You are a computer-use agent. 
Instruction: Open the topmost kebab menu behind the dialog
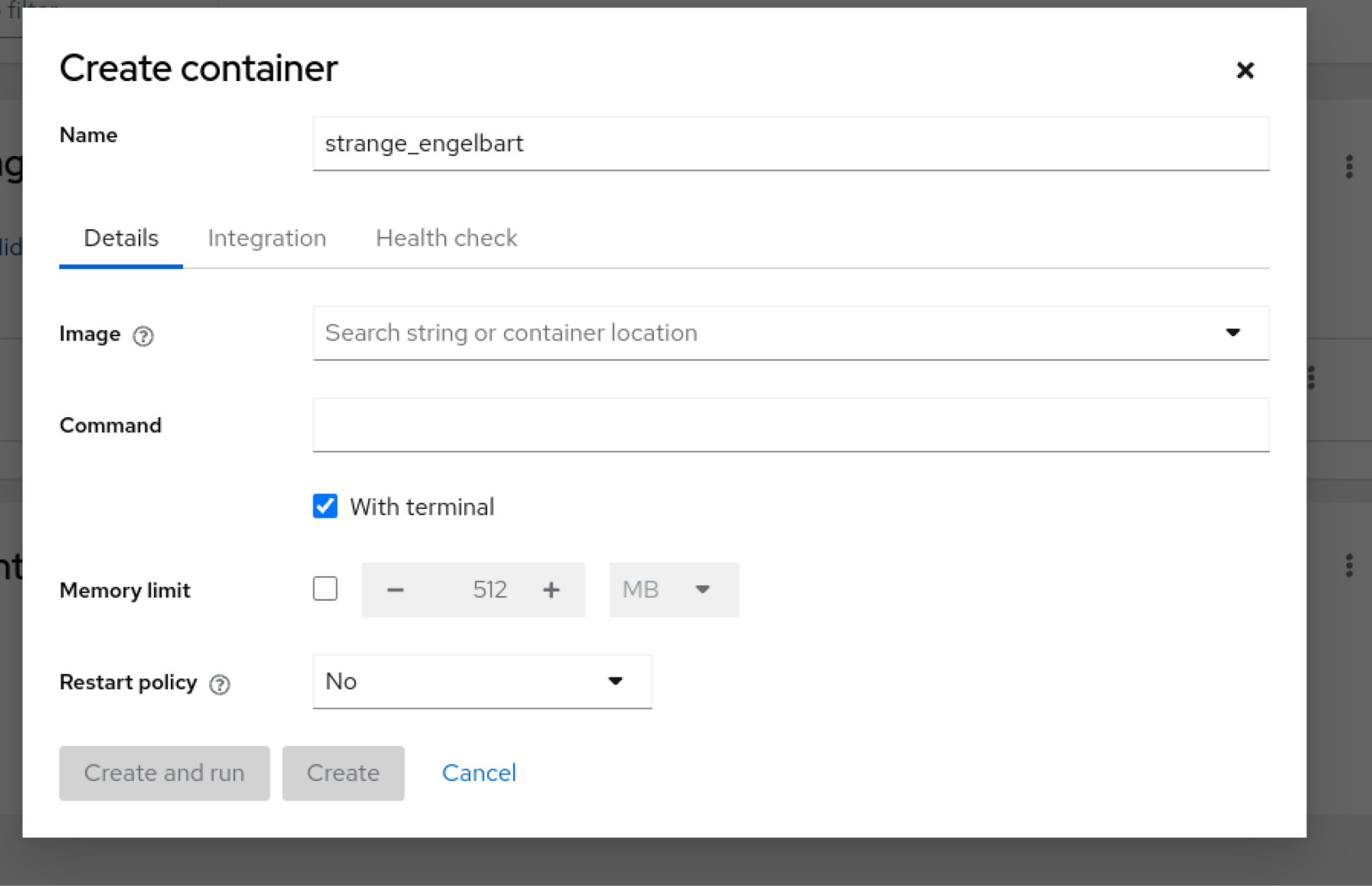[x=1349, y=166]
